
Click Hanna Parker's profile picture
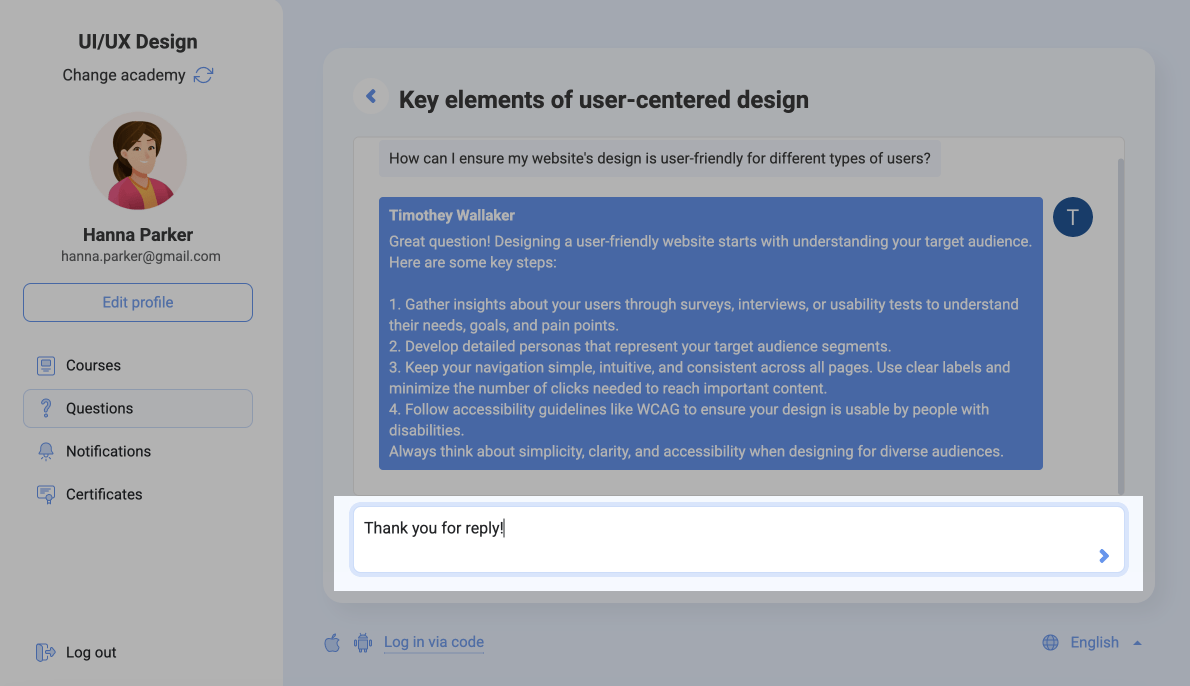(x=138, y=161)
